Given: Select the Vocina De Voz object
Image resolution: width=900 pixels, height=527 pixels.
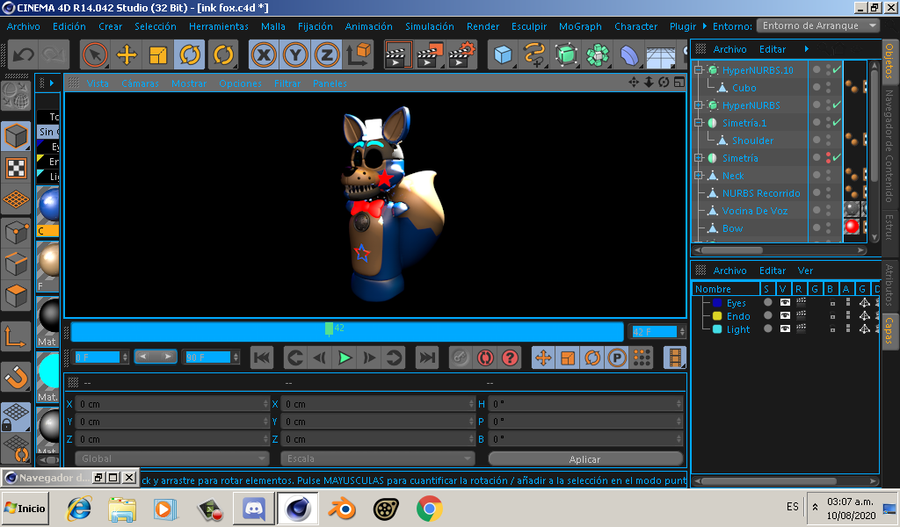Looking at the screenshot, I should (754, 211).
